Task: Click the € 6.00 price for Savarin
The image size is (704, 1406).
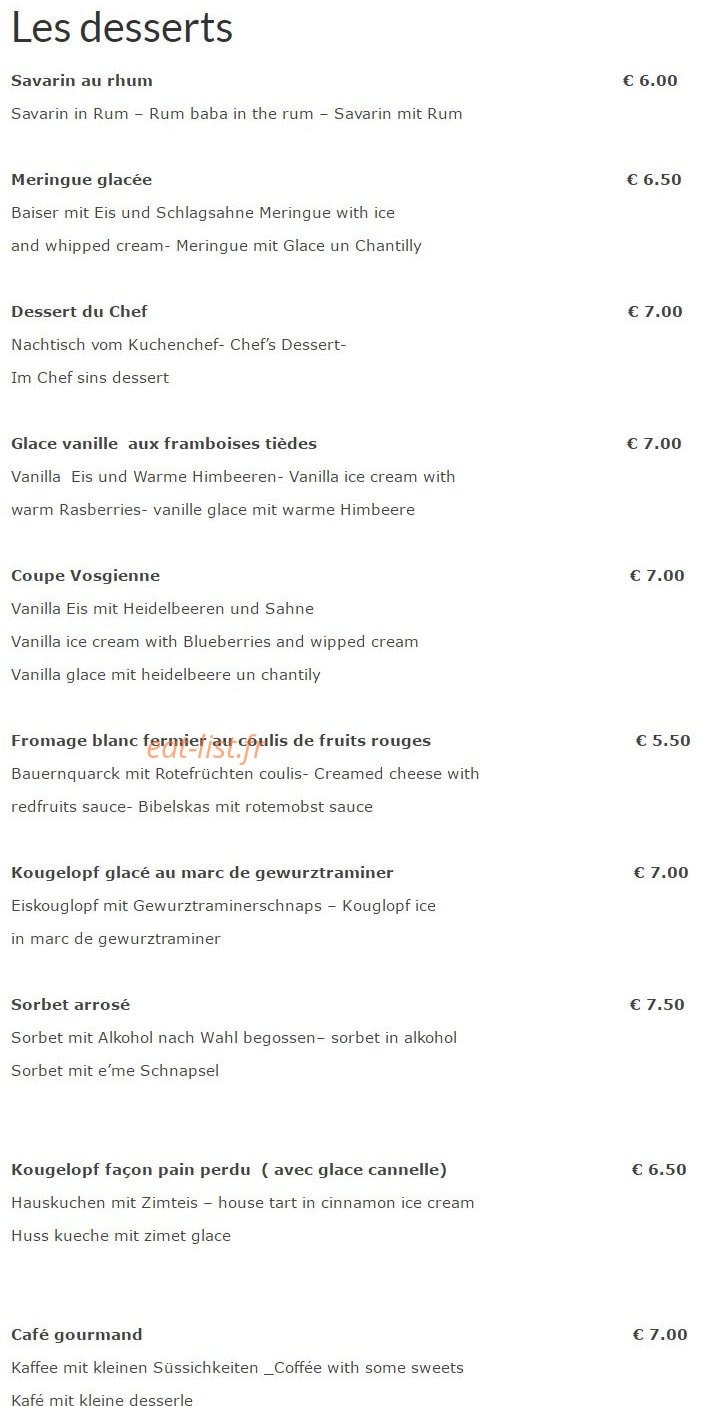Action: click(x=650, y=80)
